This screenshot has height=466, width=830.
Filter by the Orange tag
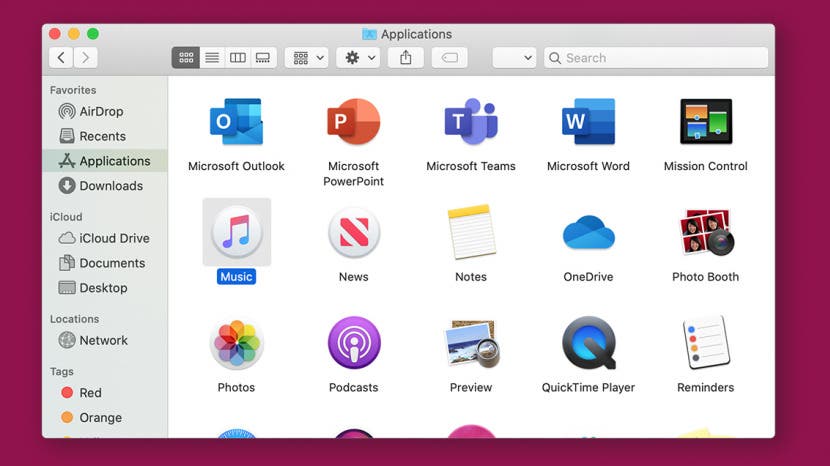(105, 418)
